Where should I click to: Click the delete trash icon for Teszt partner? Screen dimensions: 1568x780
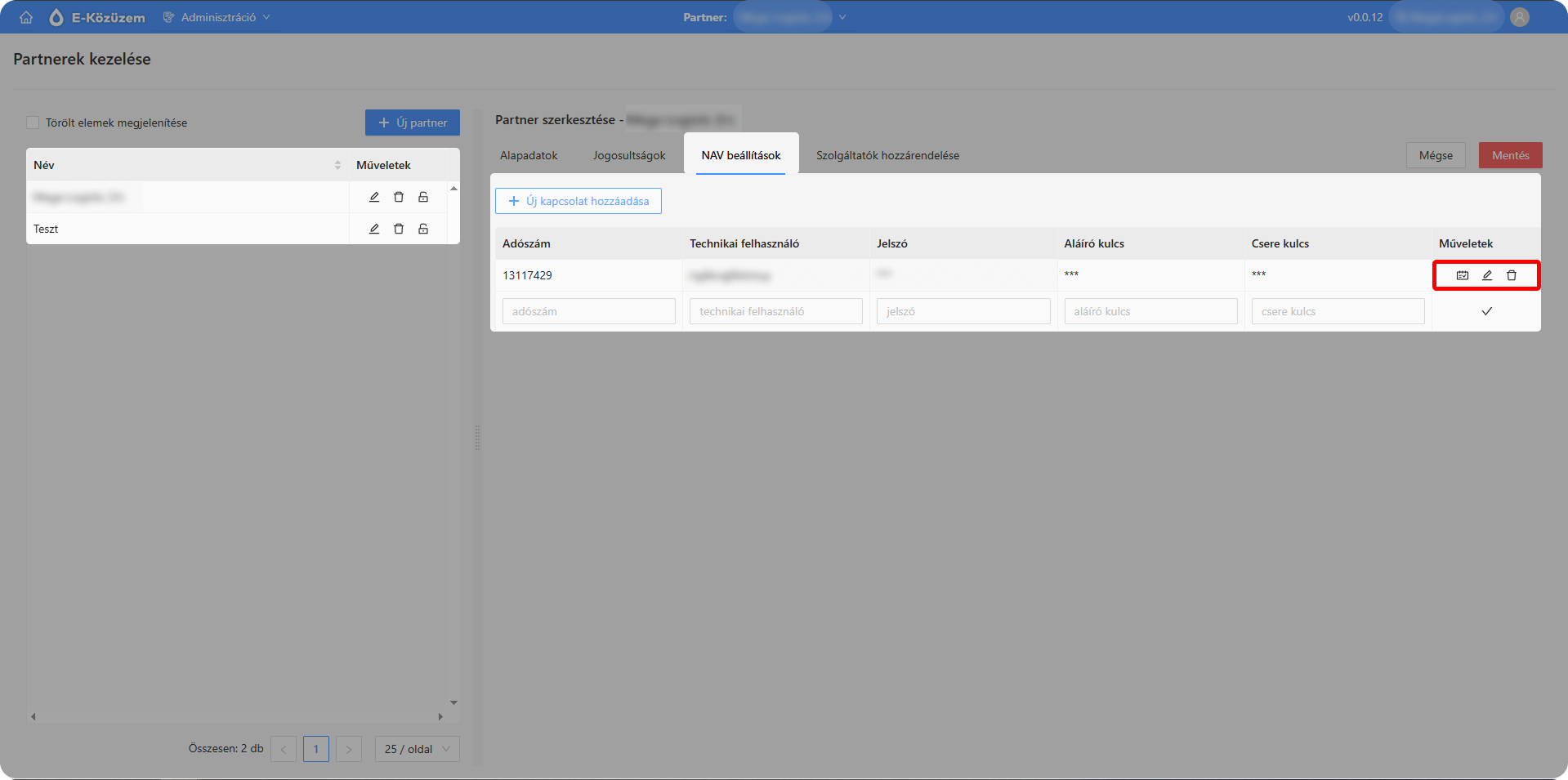399,229
